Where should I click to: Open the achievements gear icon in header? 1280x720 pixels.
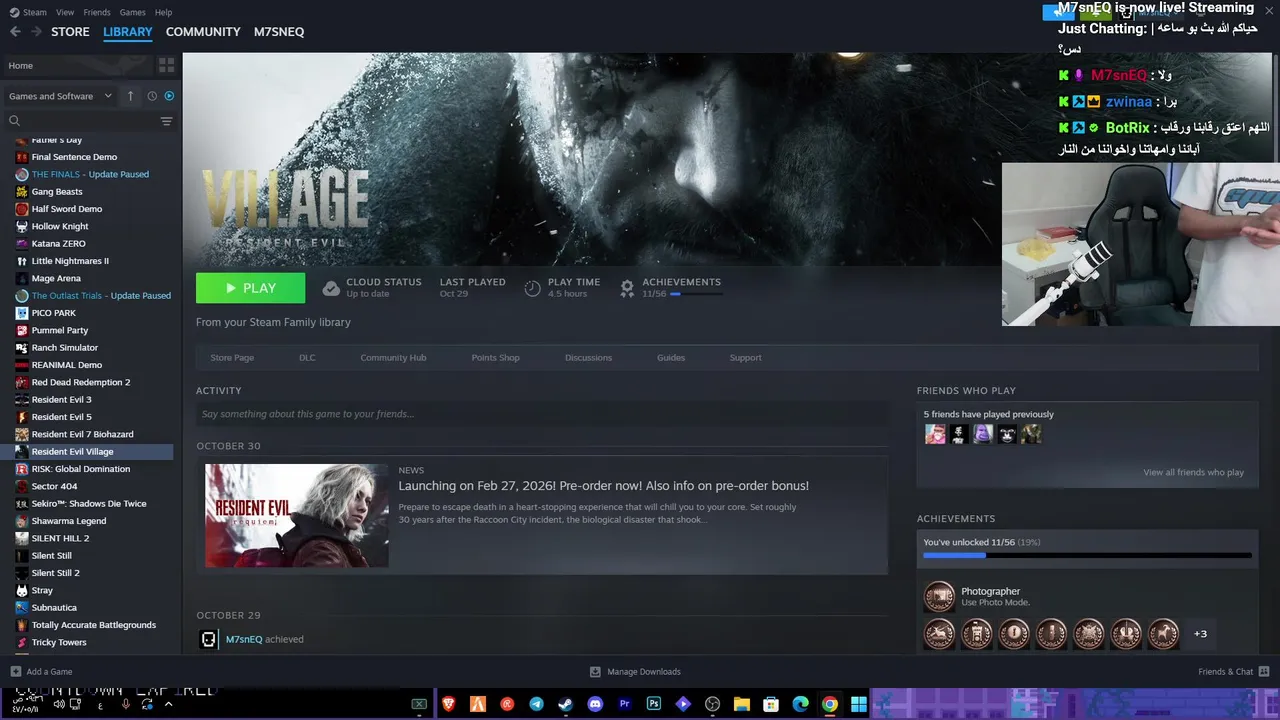pos(627,288)
